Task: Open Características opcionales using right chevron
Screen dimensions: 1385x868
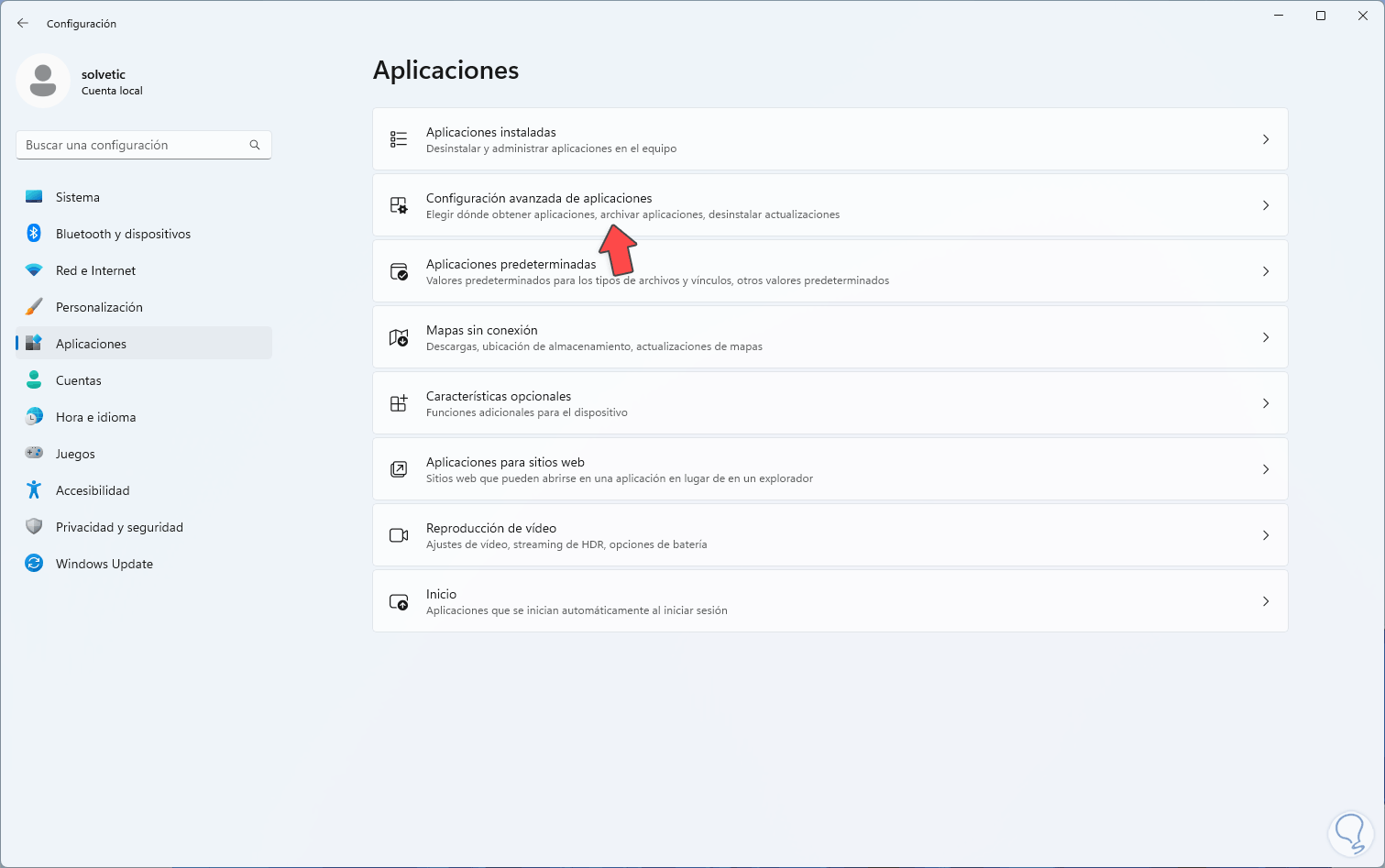Action: pyautogui.click(x=1266, y=403)
